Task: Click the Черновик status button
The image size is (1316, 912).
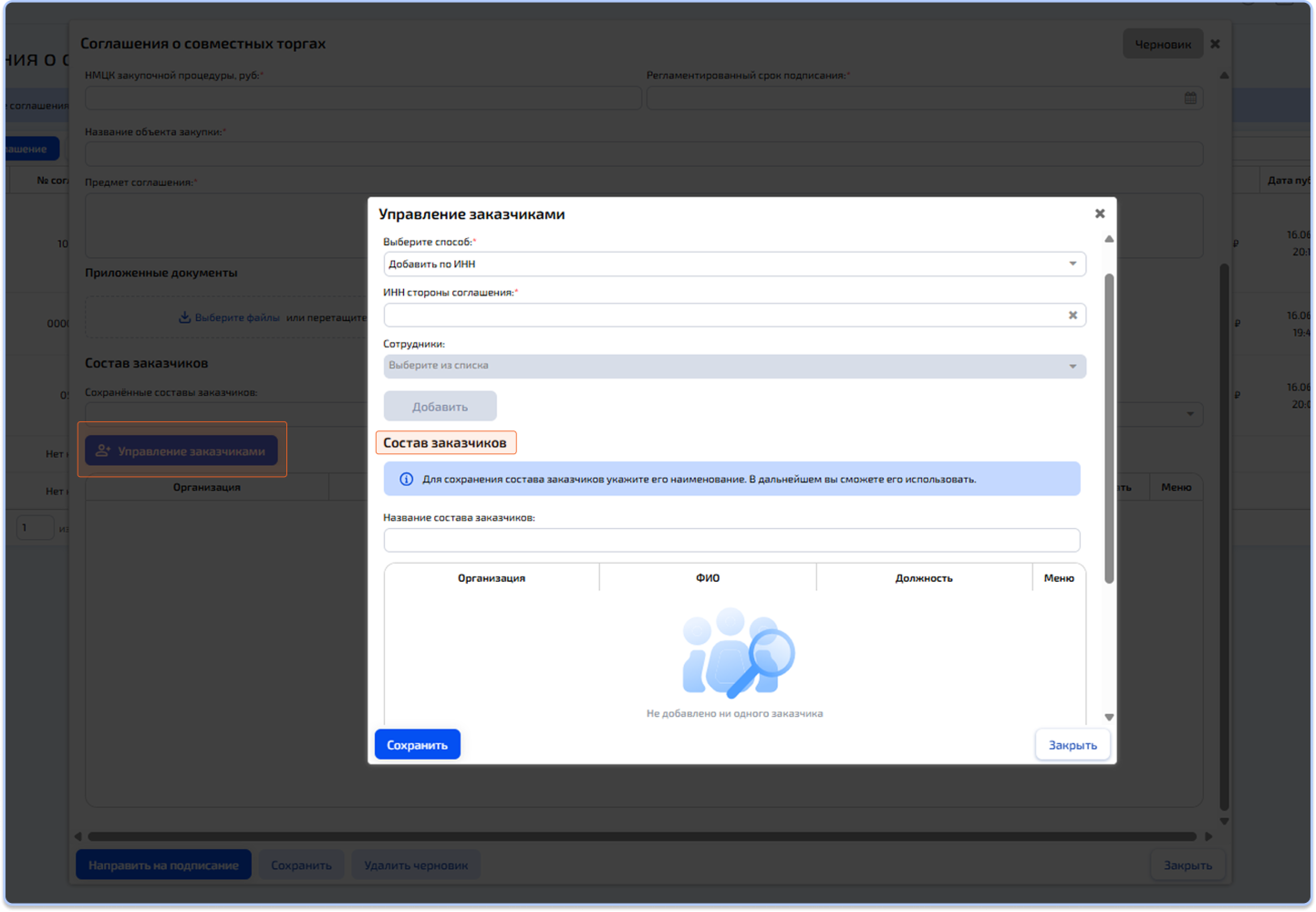Action: [1163, 44]
